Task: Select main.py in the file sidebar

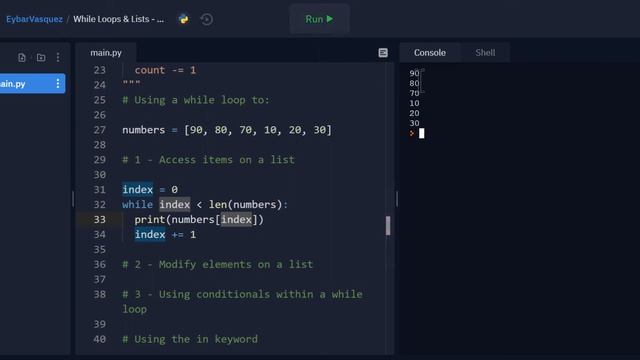Action: [32, 84]
